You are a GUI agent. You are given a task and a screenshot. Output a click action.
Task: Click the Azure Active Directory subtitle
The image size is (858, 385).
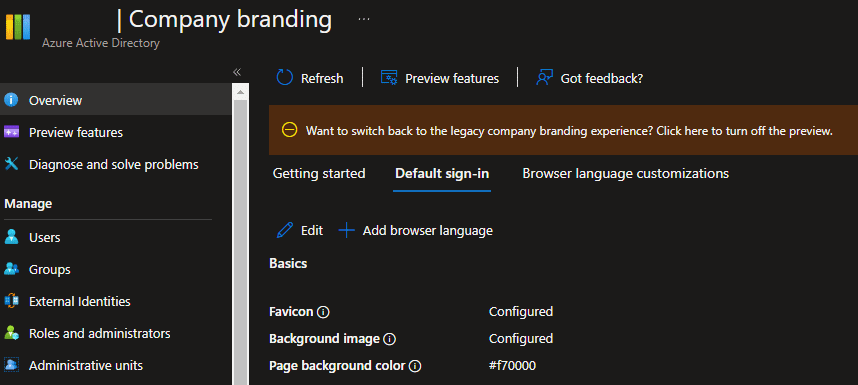tap(101, 43)
